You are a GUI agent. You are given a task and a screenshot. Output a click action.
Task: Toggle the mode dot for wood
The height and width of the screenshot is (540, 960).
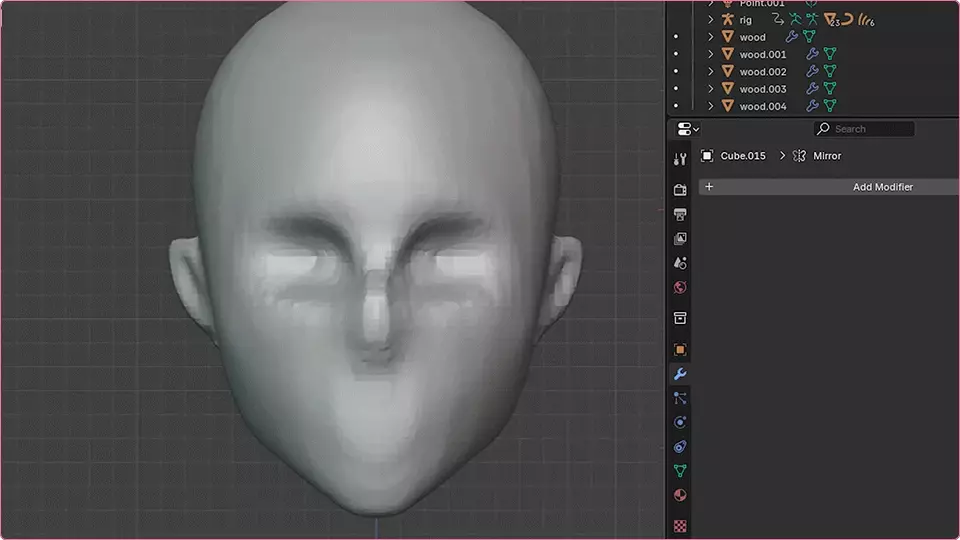coord(676,37)
